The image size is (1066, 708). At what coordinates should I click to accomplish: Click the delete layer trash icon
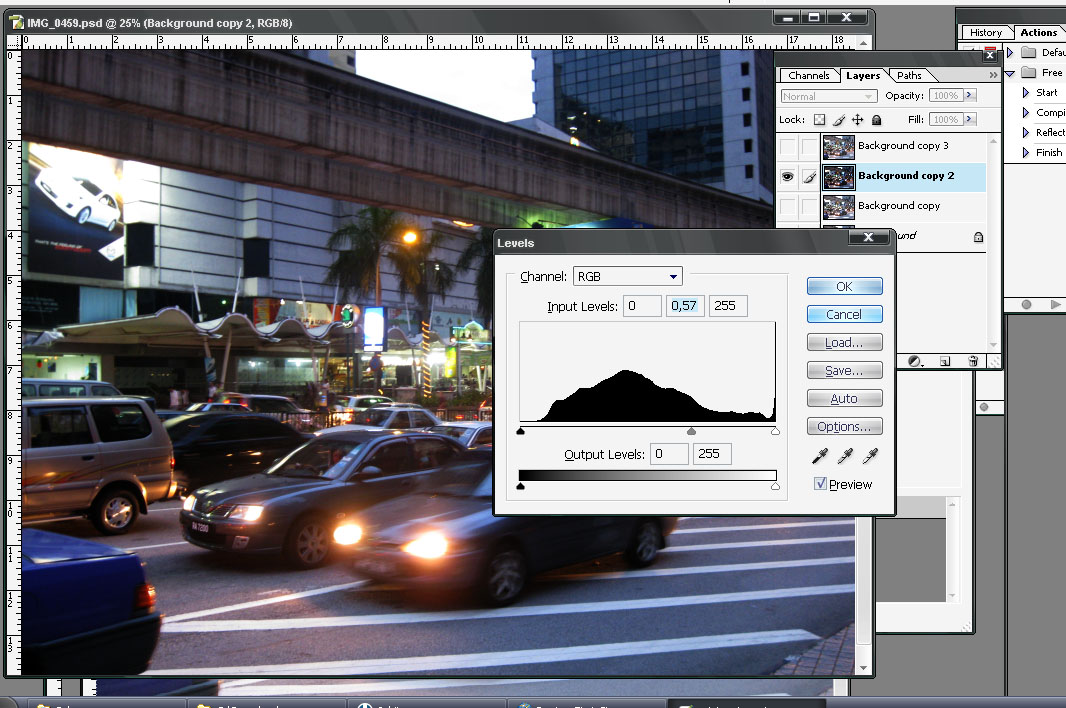point(973,361)
